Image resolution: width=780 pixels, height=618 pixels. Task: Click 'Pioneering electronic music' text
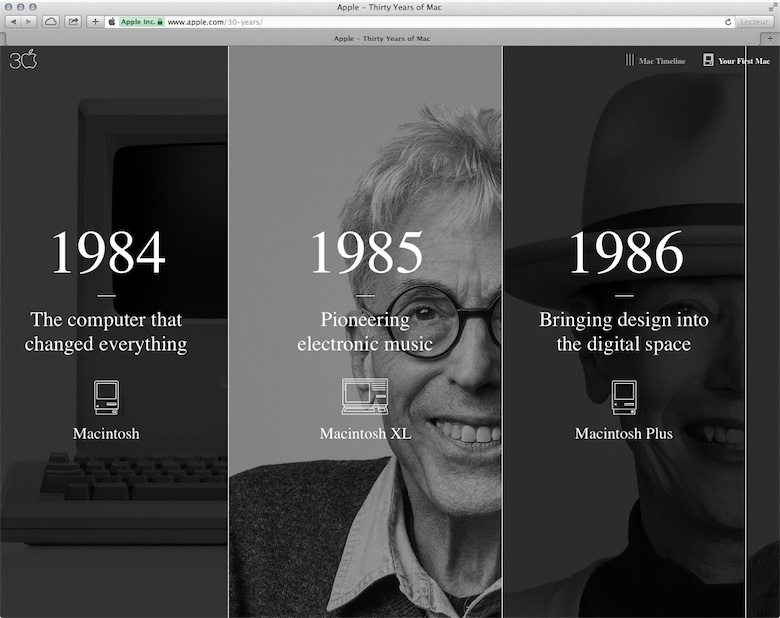click(365, 332)
